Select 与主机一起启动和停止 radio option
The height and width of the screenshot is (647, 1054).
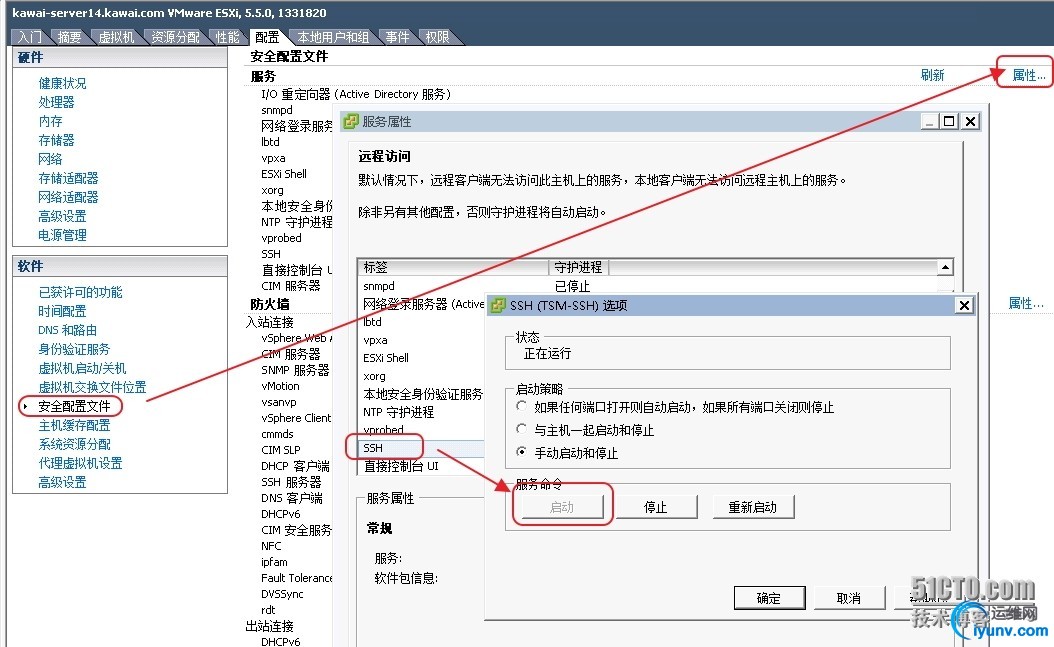click(x=521, y=429)
